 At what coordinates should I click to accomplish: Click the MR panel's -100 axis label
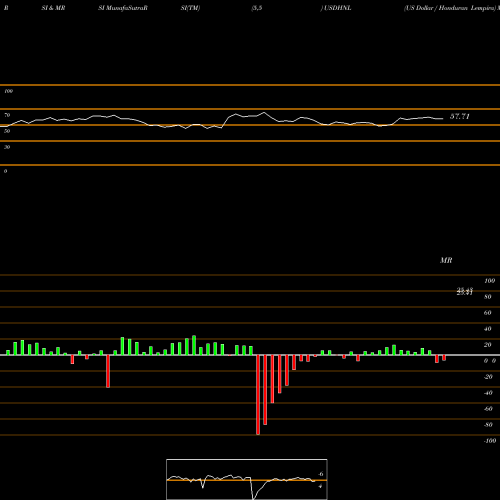point(490,441)
